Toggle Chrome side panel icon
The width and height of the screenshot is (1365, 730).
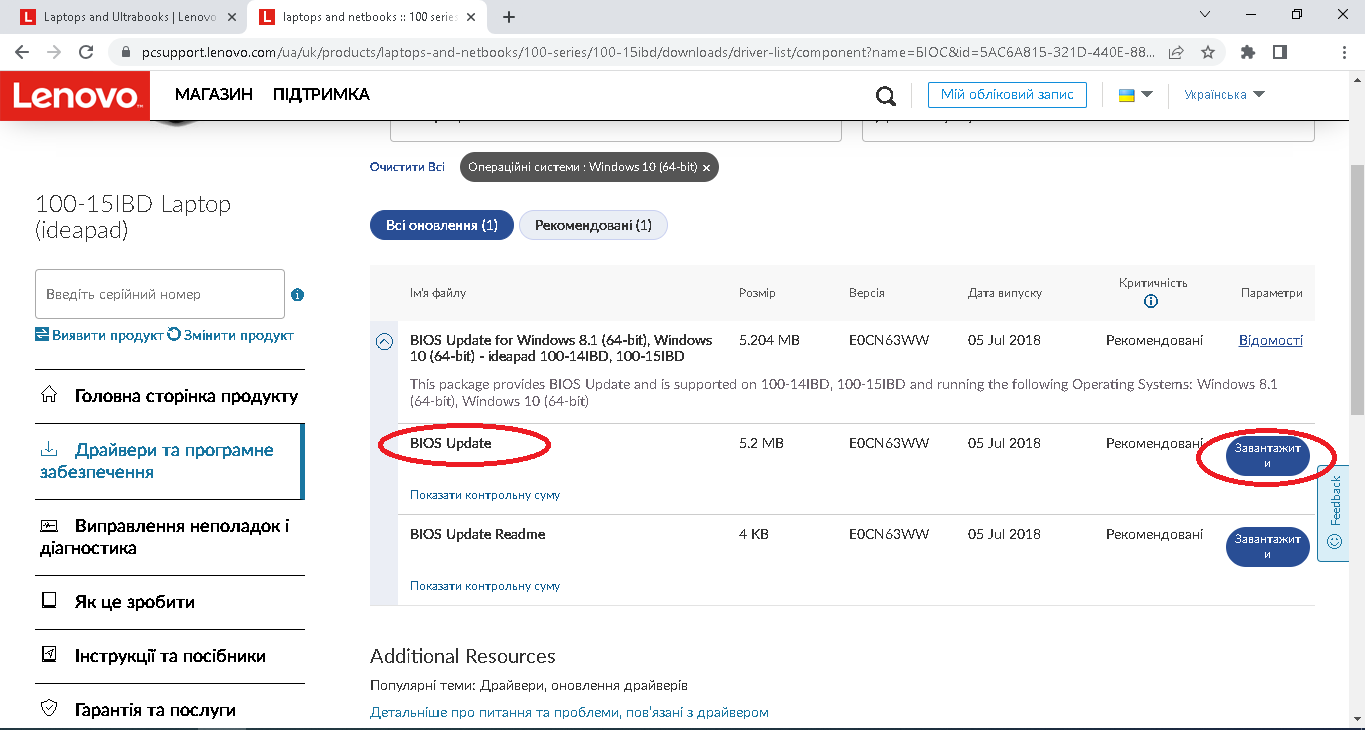coord(1279,52)
